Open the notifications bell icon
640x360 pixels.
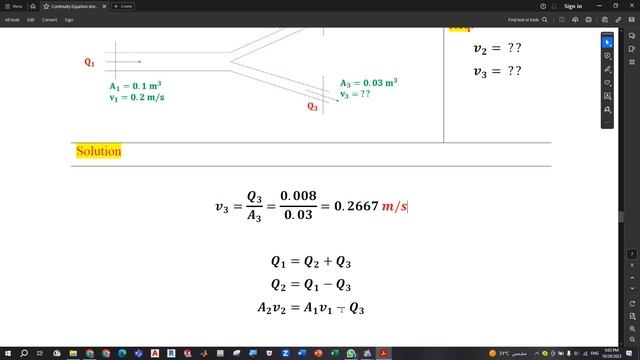click(554, 6)
